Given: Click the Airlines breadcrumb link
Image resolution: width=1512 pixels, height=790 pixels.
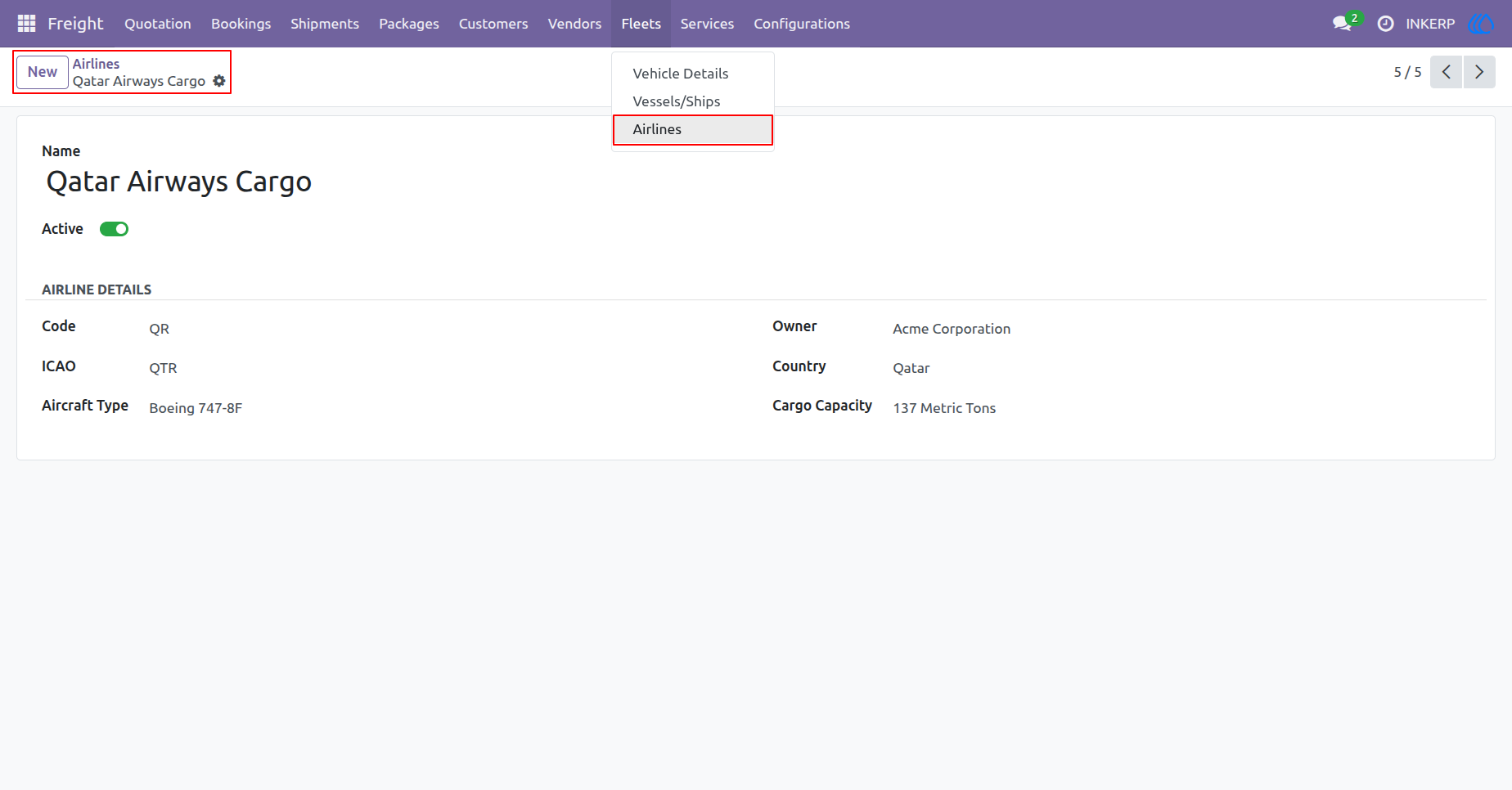Looking at the screenshot, I should (96, 64).
